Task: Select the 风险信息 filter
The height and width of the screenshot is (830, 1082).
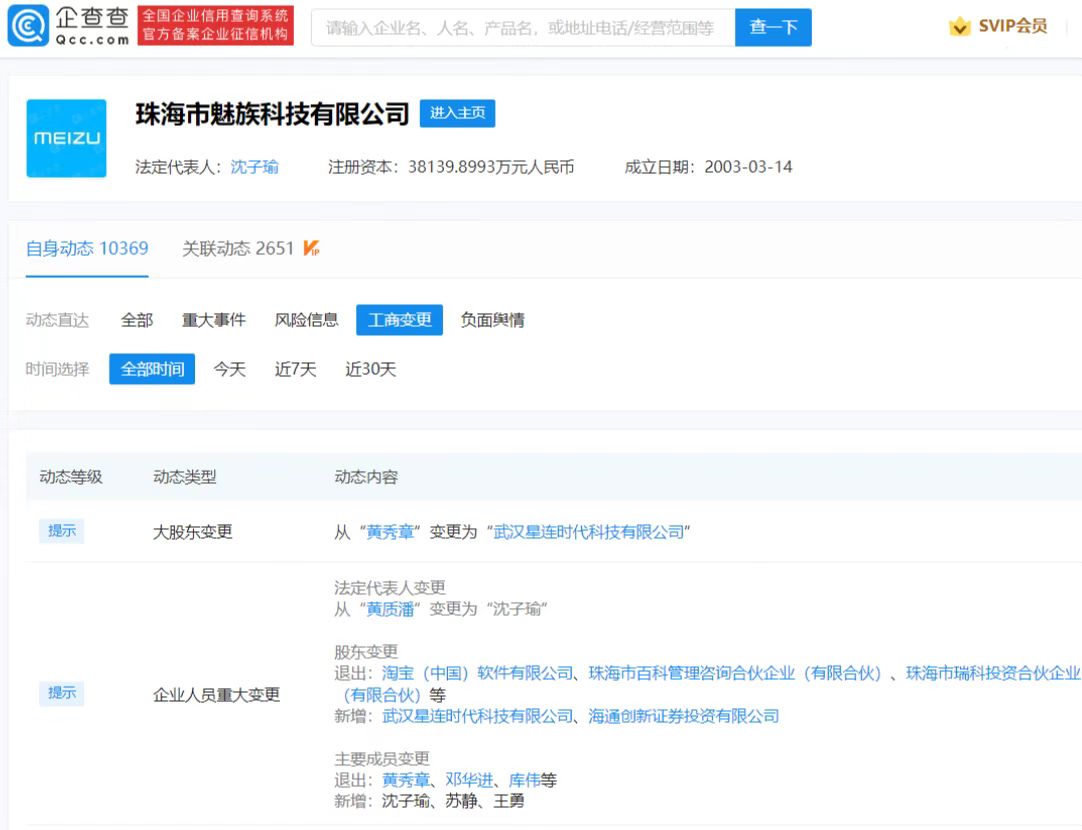Action: (x=306, y=320)
